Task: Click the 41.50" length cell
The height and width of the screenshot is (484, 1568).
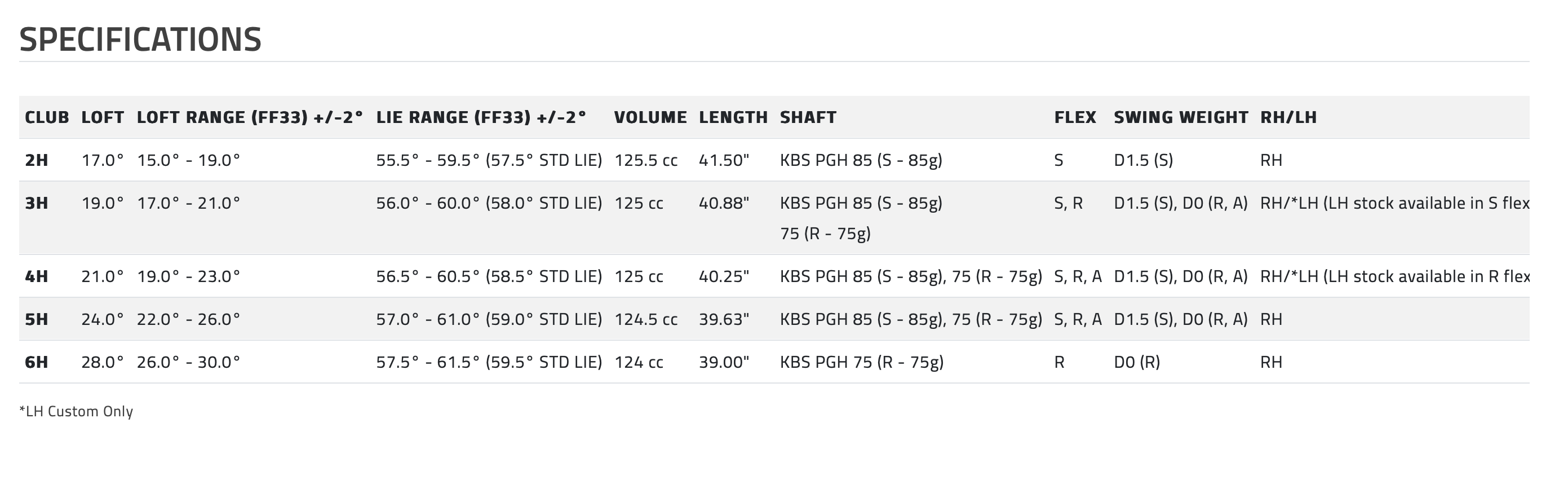Action: (x=724, y=160)
